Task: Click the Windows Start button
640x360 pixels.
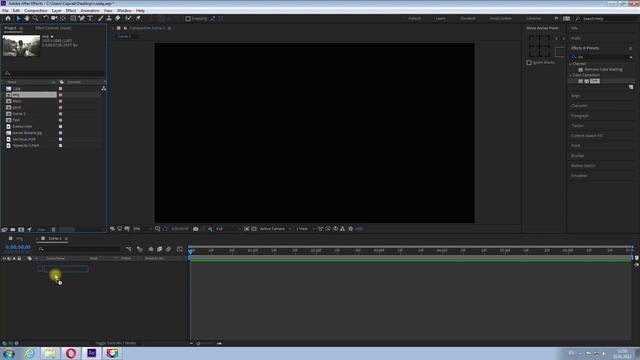Action: click(x=9, y=353)
